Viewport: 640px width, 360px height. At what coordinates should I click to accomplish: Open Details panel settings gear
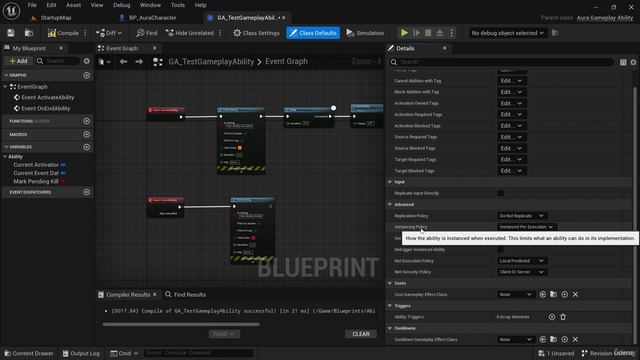click(x=633, y=62)
